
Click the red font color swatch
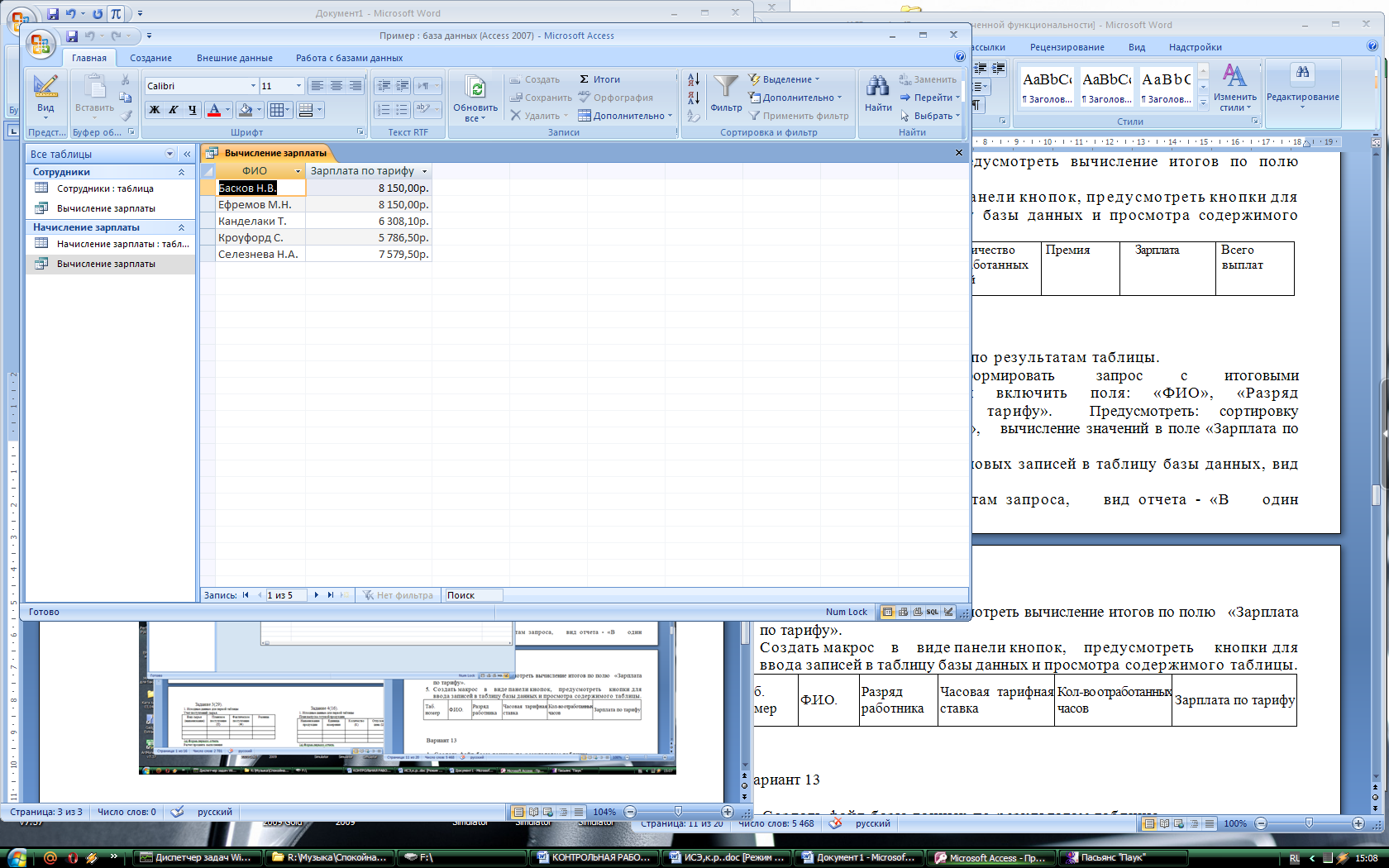coord(214,109)
